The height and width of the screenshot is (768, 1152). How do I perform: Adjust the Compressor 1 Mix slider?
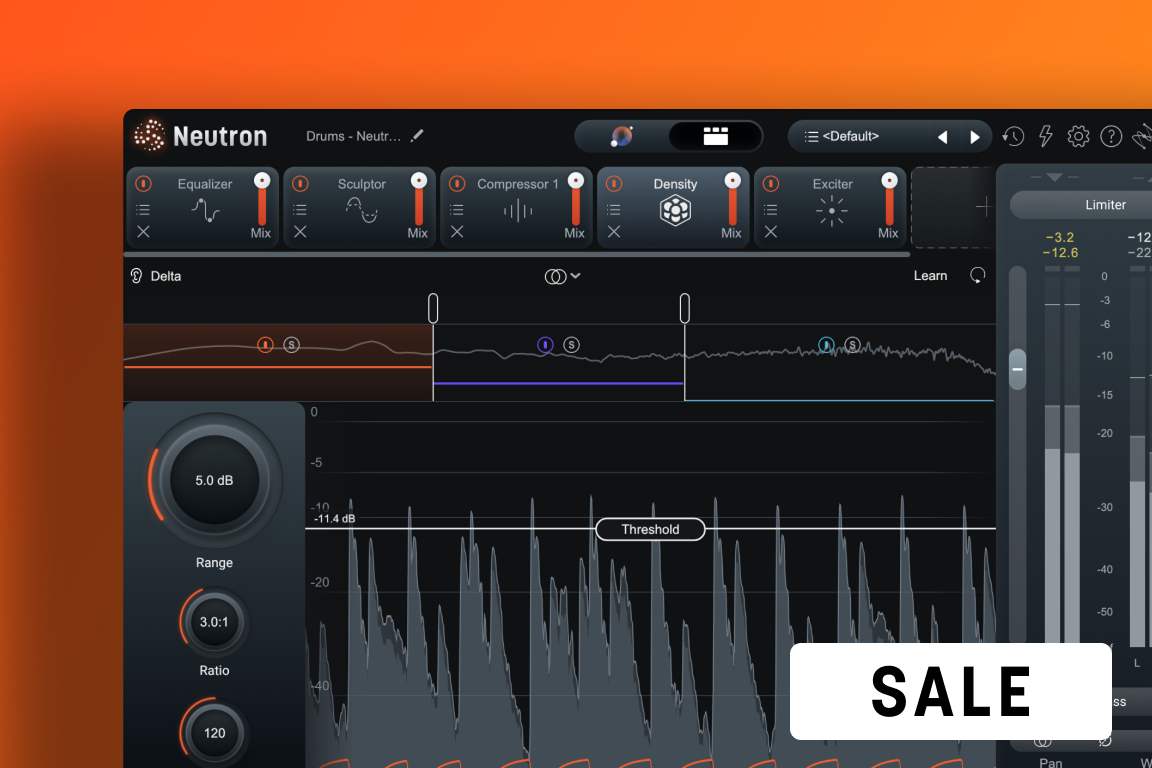[575, 200]
